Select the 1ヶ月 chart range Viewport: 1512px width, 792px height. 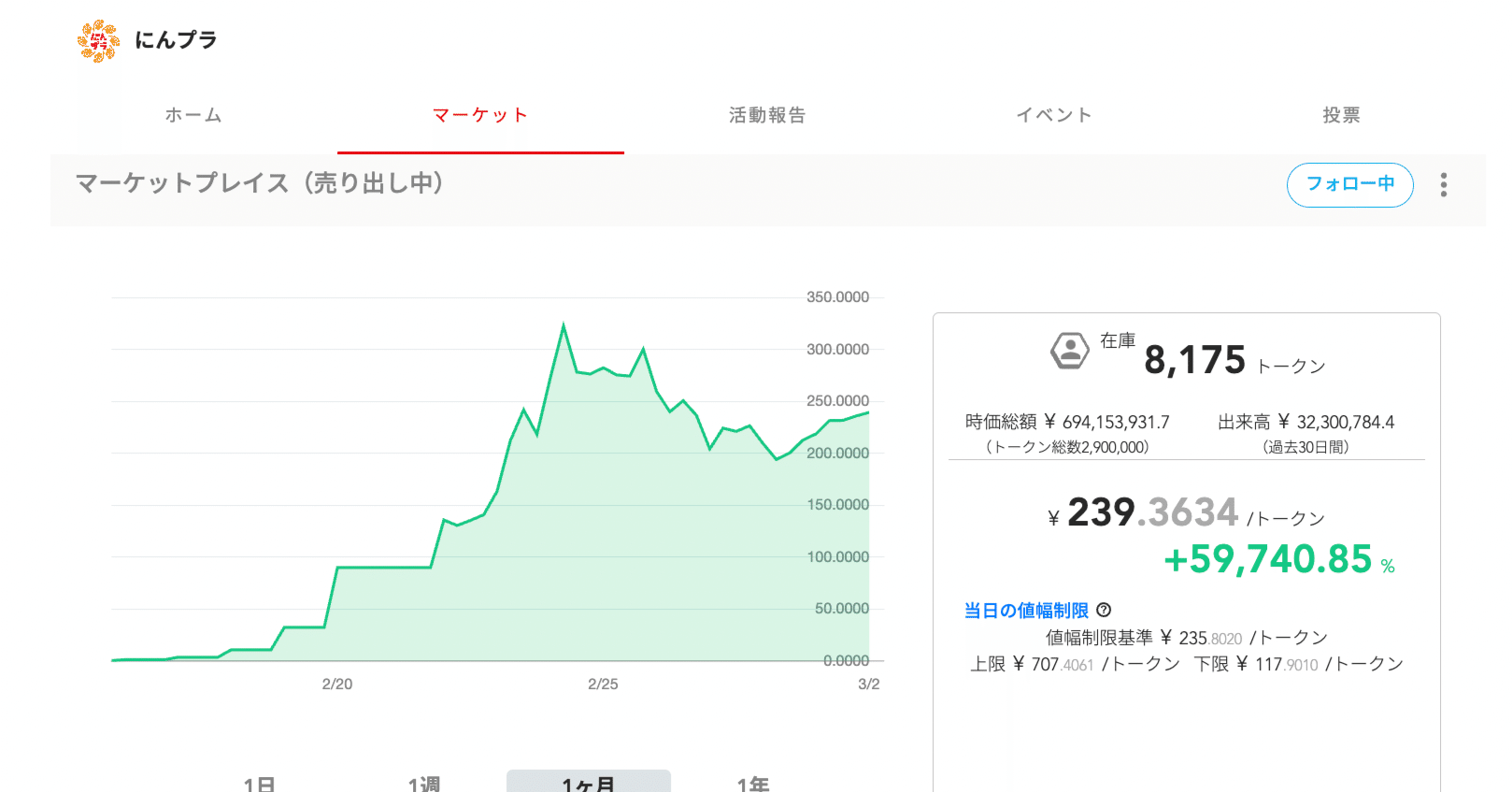pos(589,782)
